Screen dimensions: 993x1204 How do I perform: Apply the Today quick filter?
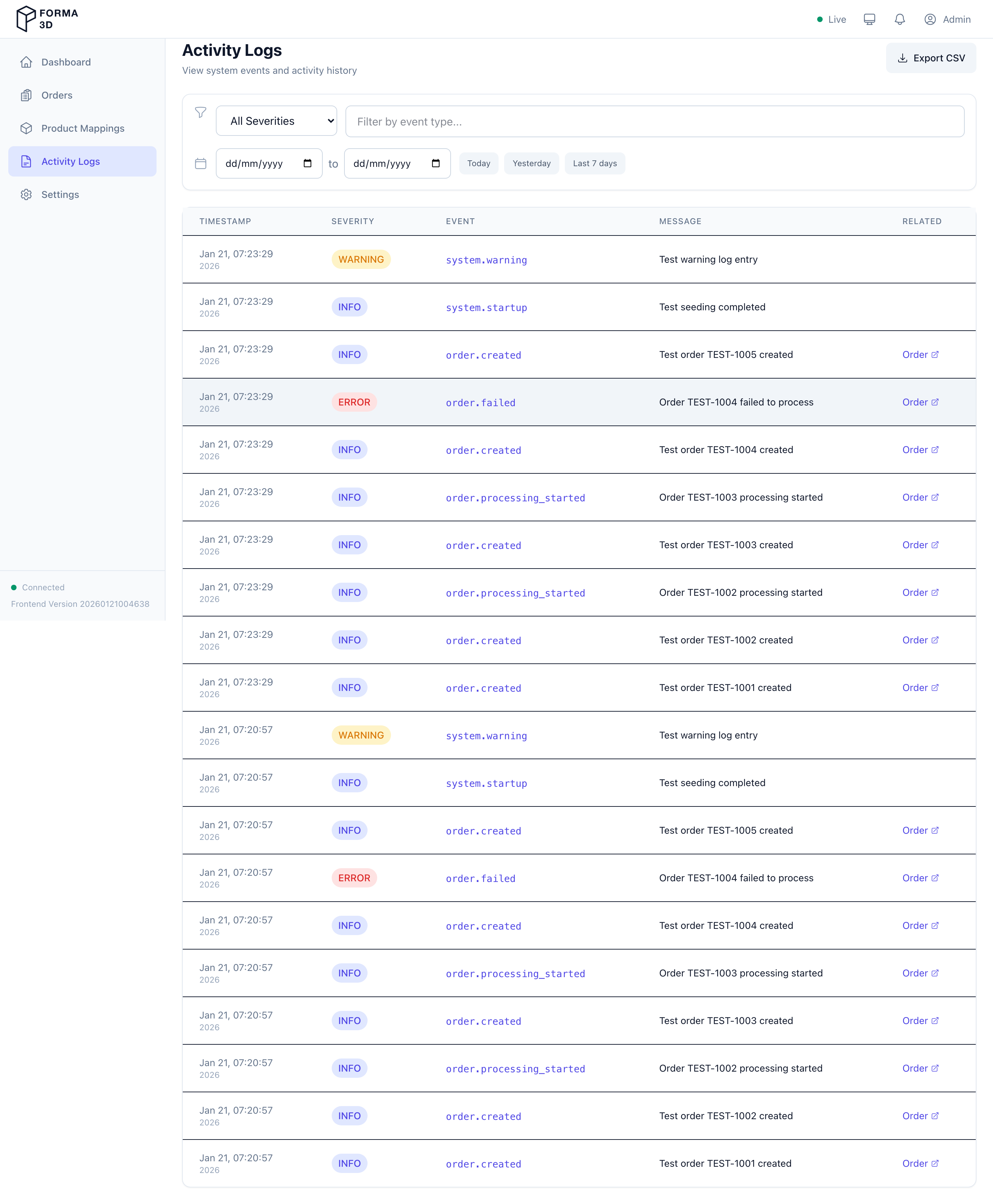tap(479, 163)
